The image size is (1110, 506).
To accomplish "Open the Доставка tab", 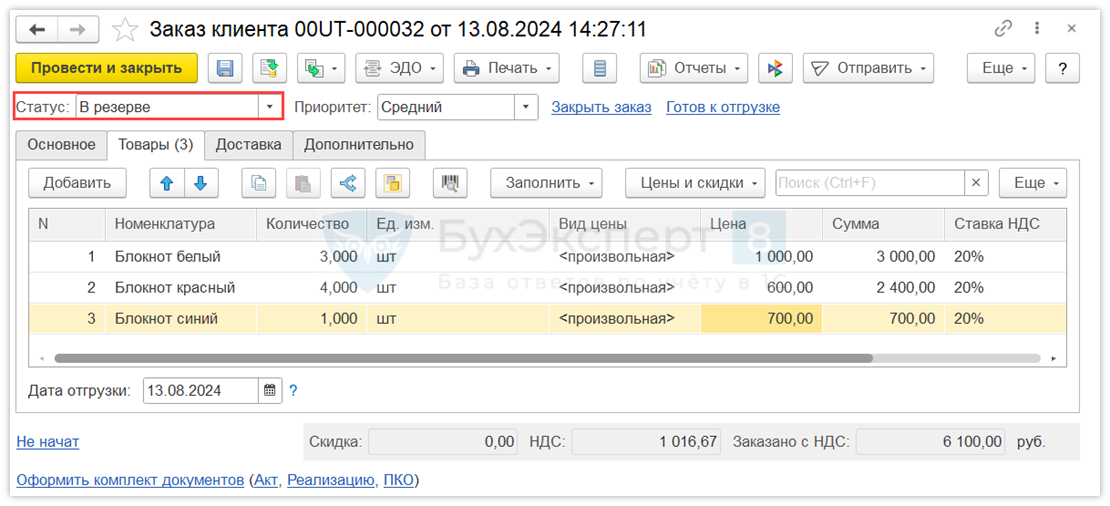I will 248,144.
